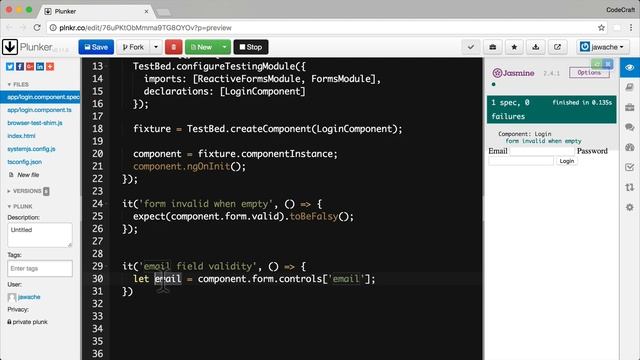Open the briefcase templates toolbar icon
This screenshot has height=360, width=640.
point(493,47)
